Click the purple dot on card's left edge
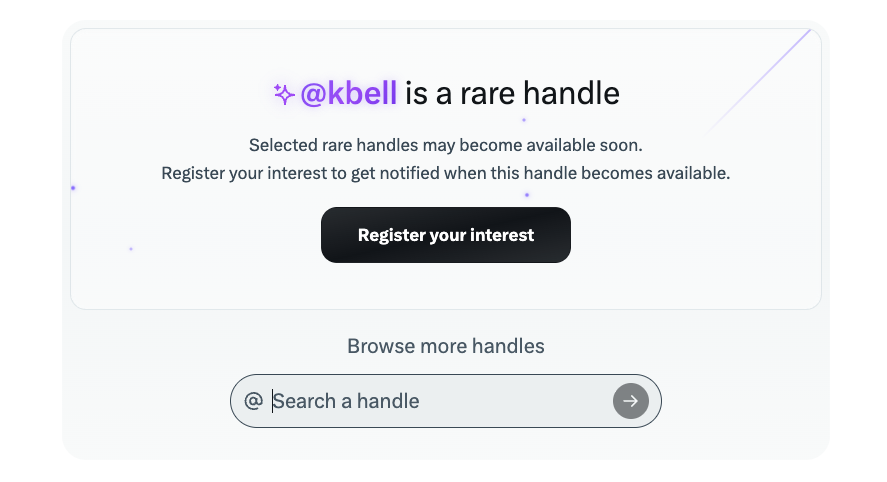887x482 pixels. pos(73,188)
